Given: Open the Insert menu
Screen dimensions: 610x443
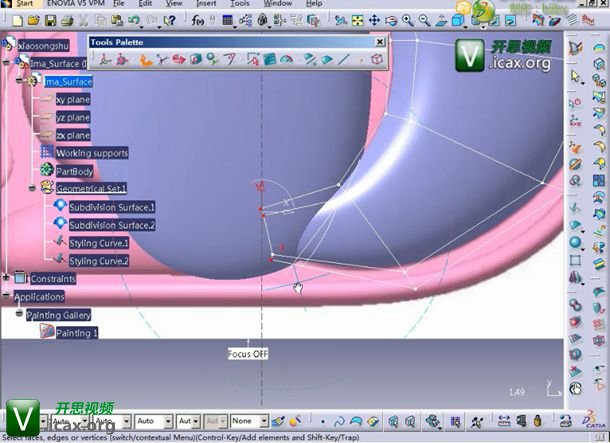Looking at the screenshot, I should 206,4.
